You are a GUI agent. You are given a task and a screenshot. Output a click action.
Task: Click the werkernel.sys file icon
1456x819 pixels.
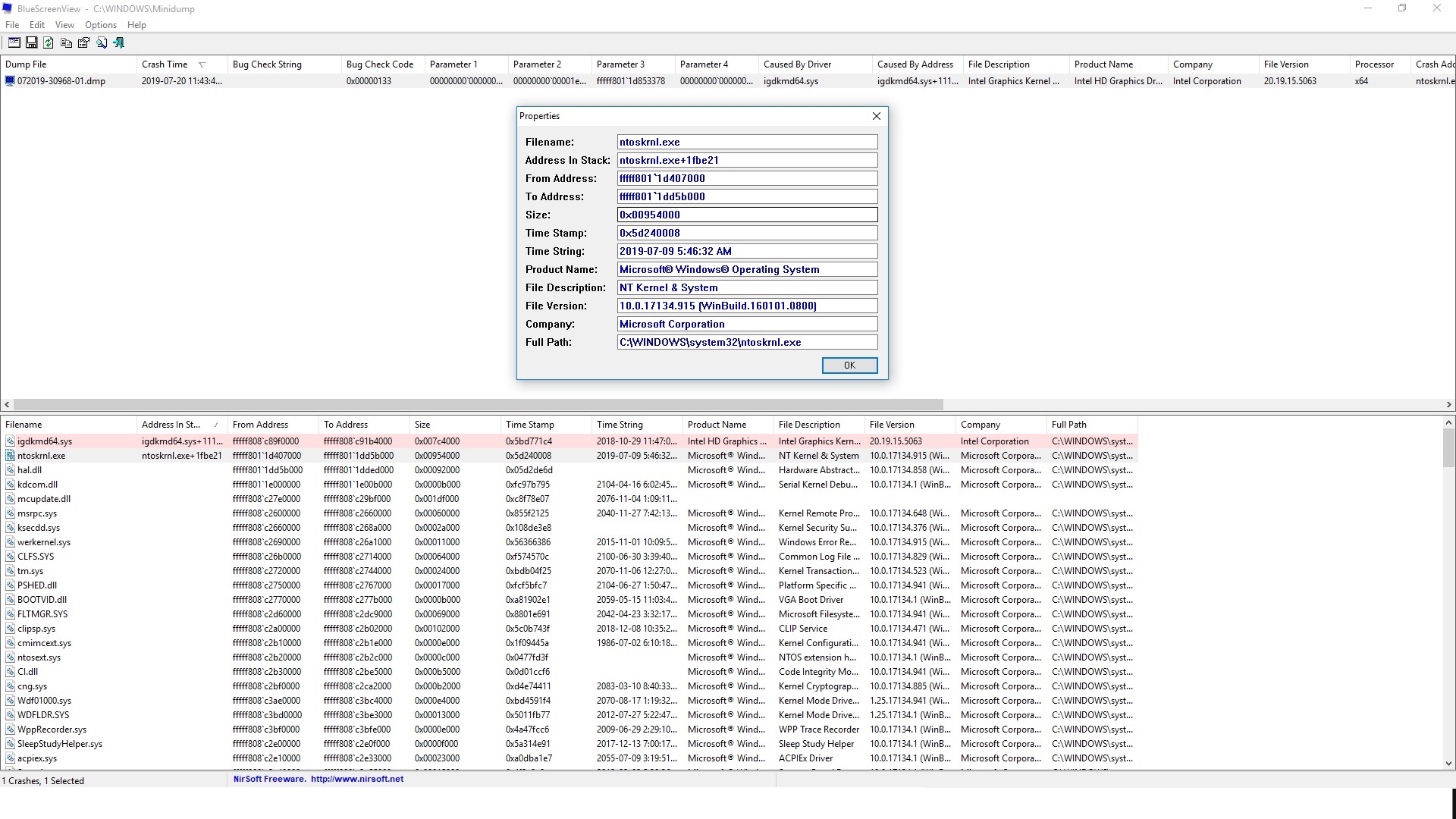tap(10, 542)
